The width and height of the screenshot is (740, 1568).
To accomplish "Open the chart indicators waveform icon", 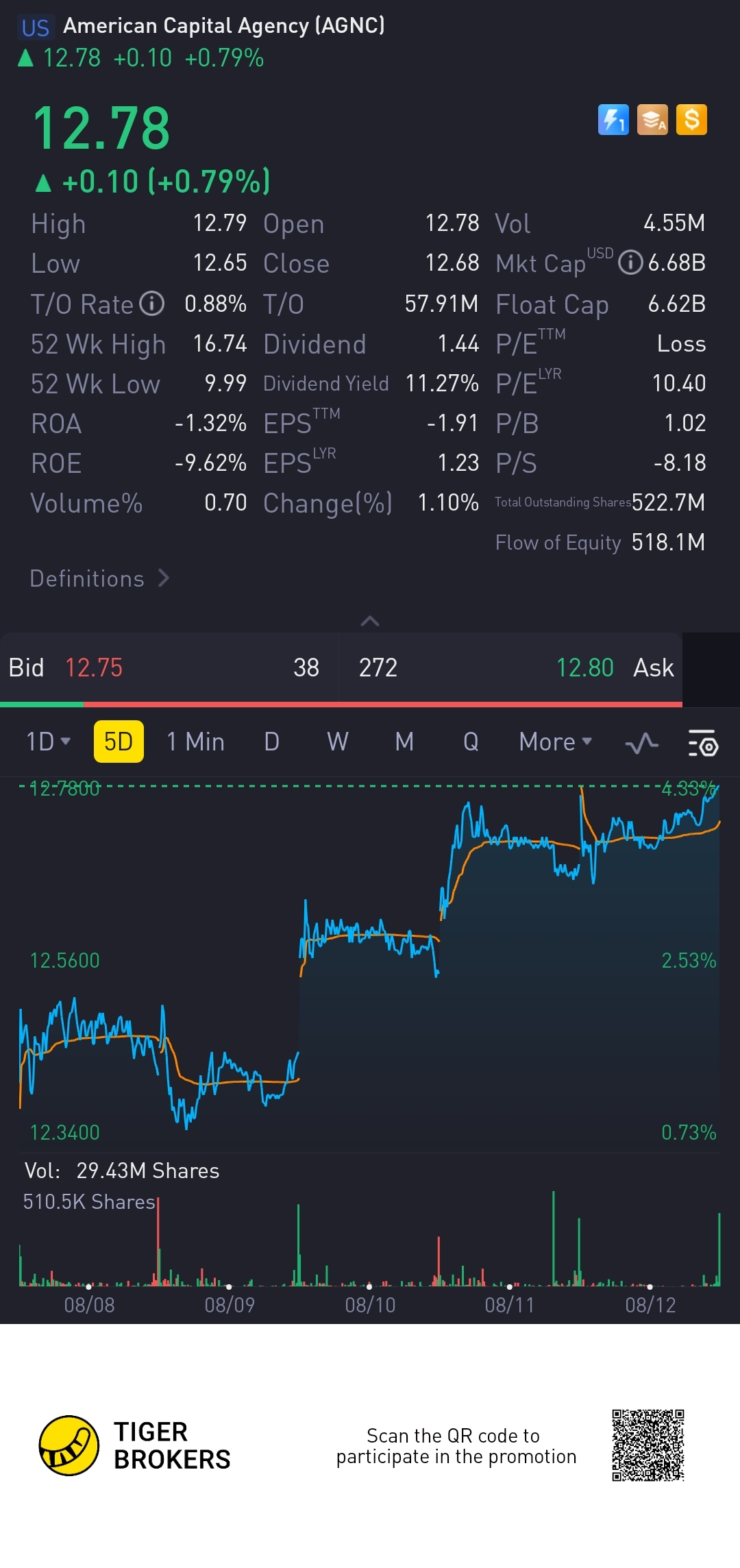I will coord(642,743).
